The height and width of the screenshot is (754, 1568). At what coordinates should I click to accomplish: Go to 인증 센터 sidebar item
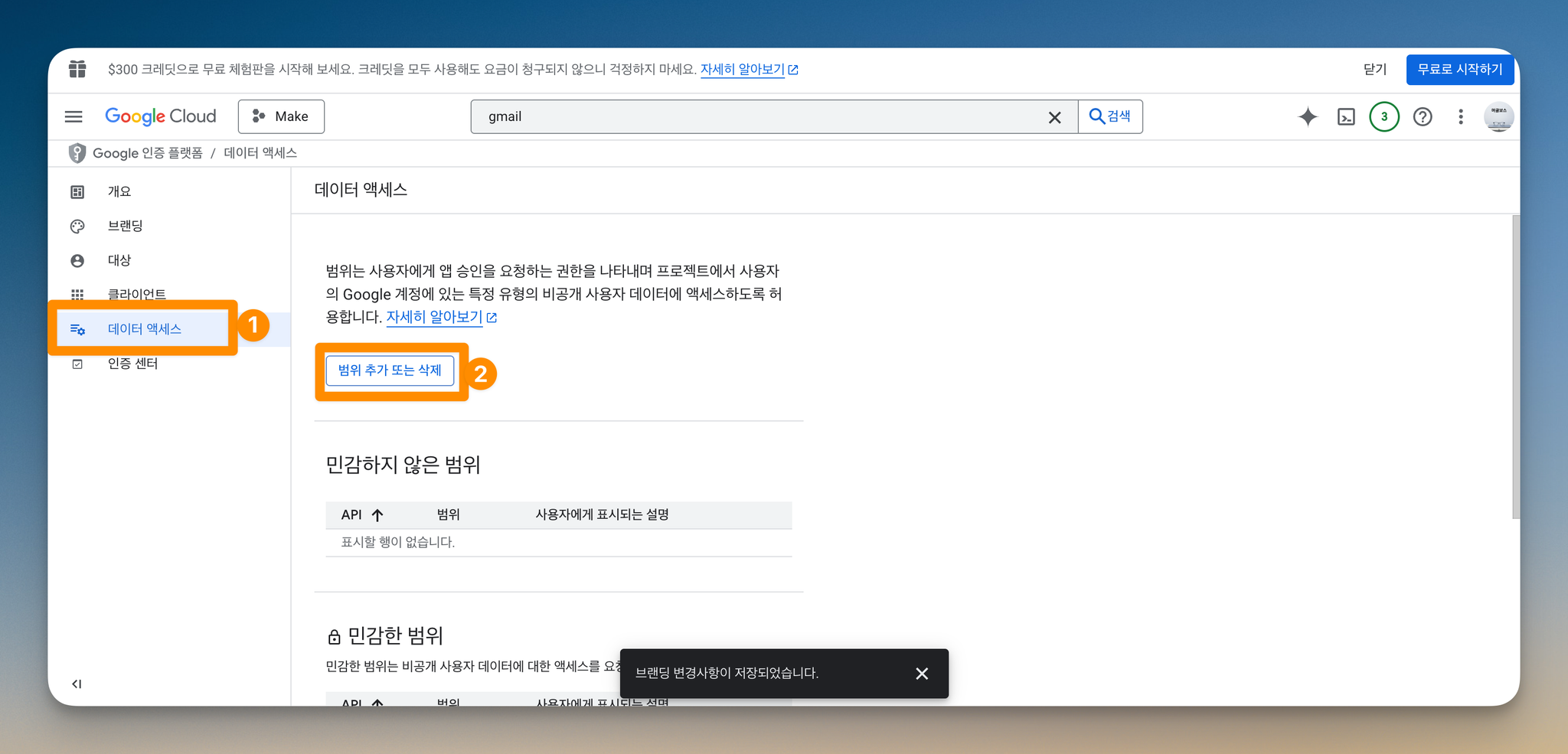tap(133, 364)
